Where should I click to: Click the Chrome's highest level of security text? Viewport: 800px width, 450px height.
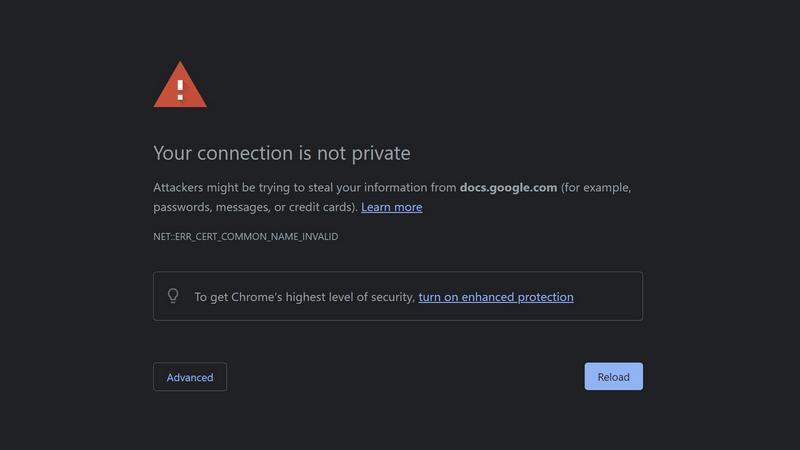coord(323,297)
